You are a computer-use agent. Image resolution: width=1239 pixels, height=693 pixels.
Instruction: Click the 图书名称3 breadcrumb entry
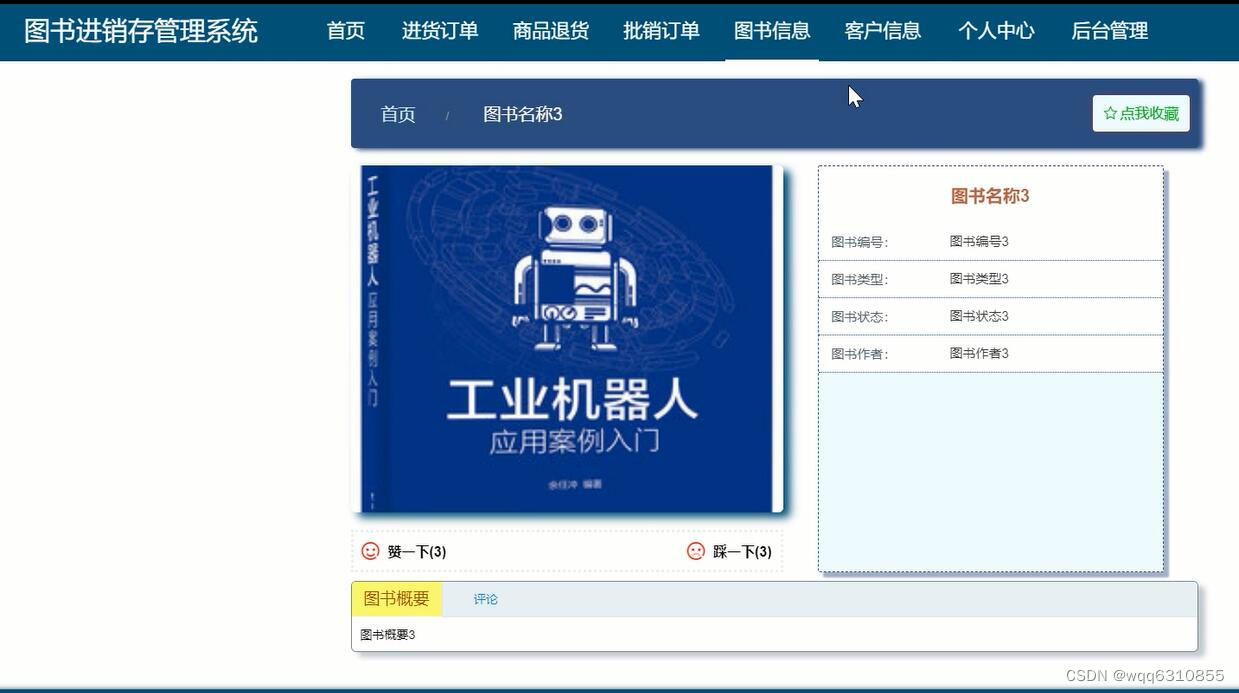(523, 114)
